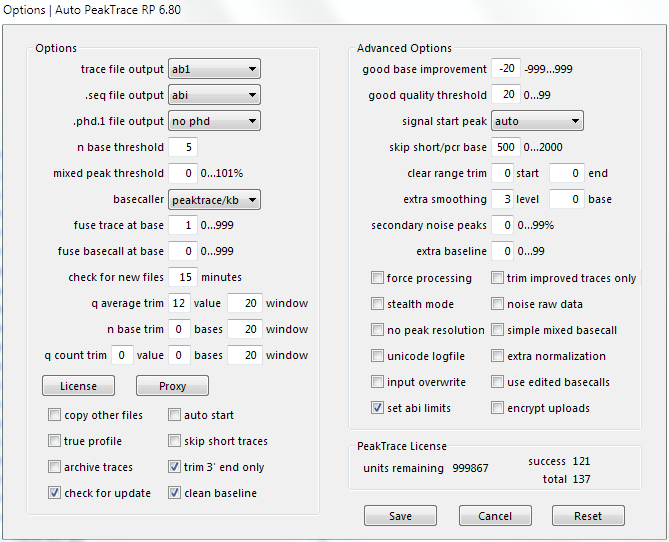The image size is (669, 542).
Task: Click the check for new files minutes field
Action: (183, 277)
